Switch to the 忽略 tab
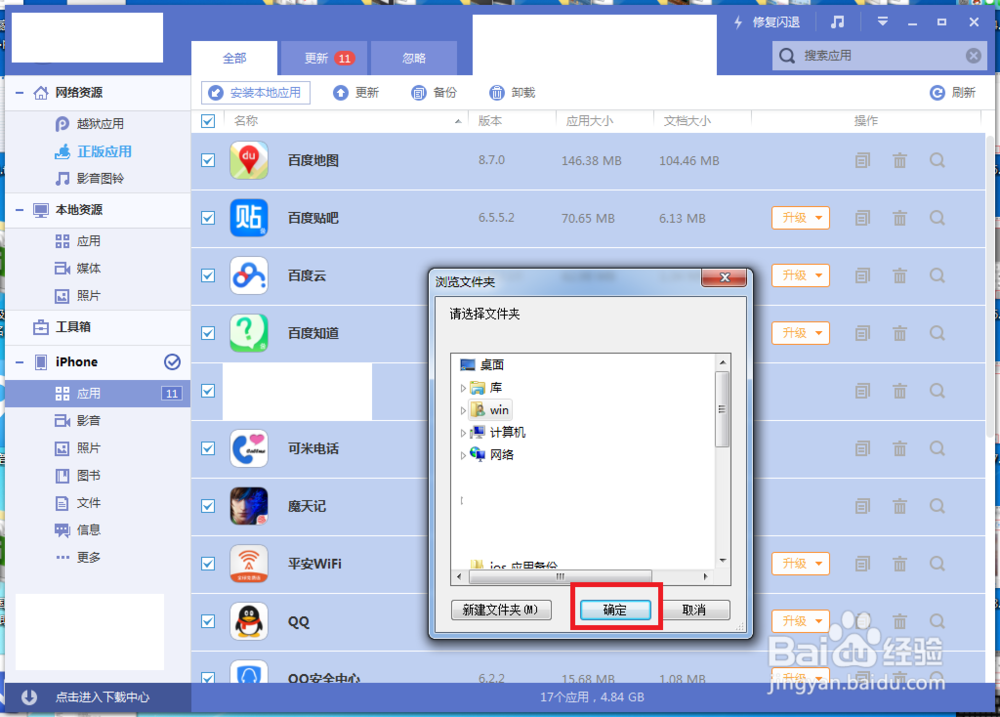The width and height of the screenshot is (1000, 717). [414, 58]
